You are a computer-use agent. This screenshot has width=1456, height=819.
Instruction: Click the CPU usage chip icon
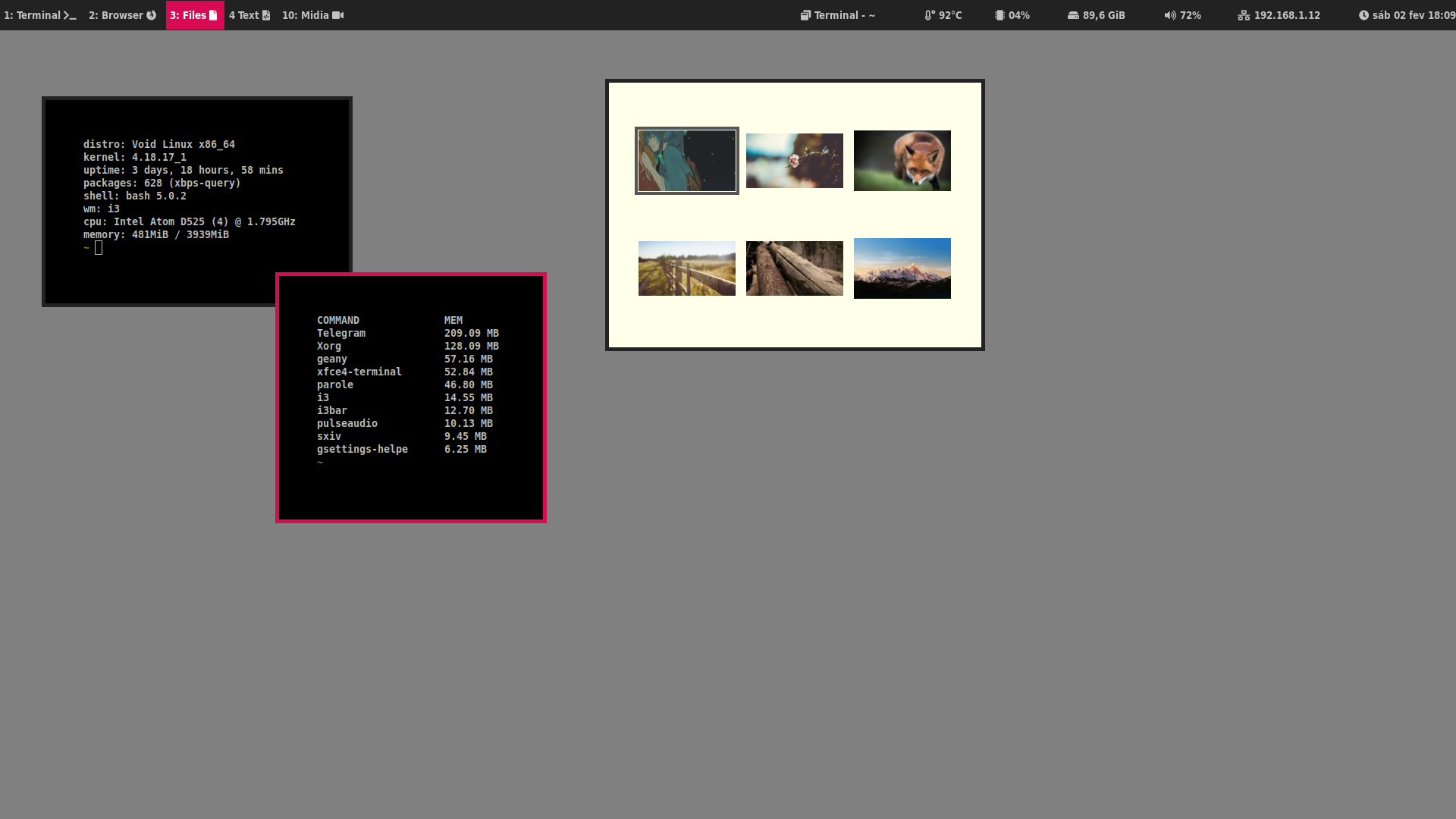(x=999, y=15)
